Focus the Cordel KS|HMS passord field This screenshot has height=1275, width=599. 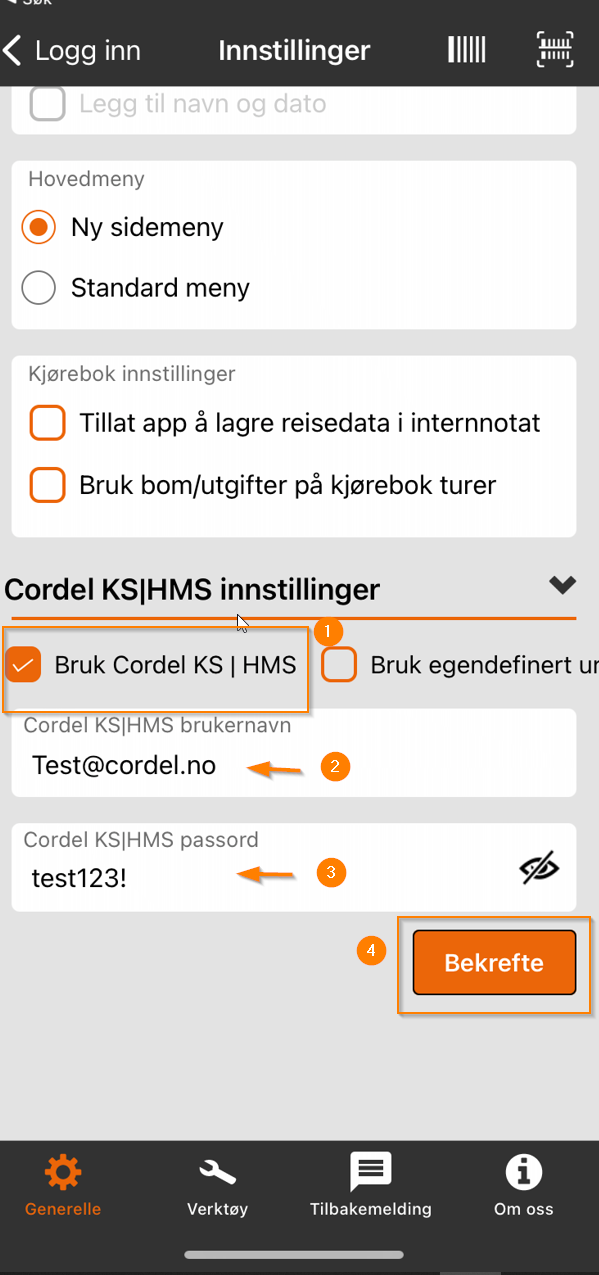294,867
